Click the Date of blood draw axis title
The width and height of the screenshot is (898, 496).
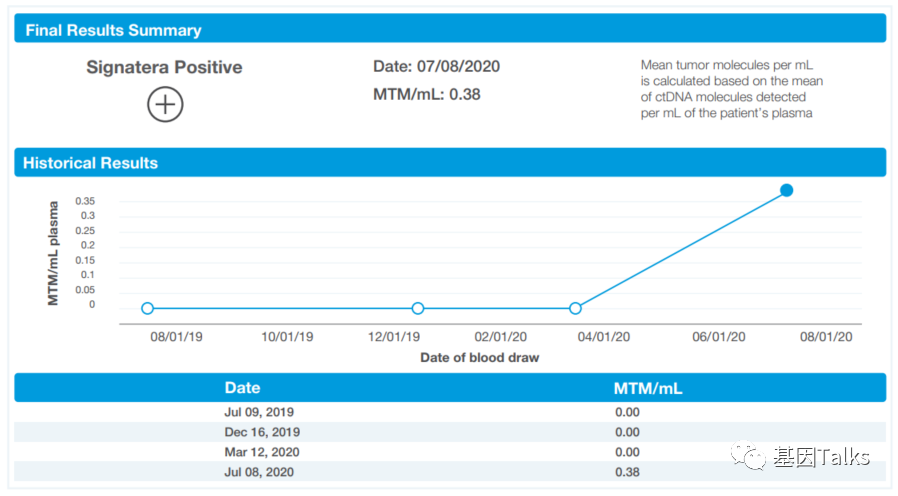click(x=479, y=358)
